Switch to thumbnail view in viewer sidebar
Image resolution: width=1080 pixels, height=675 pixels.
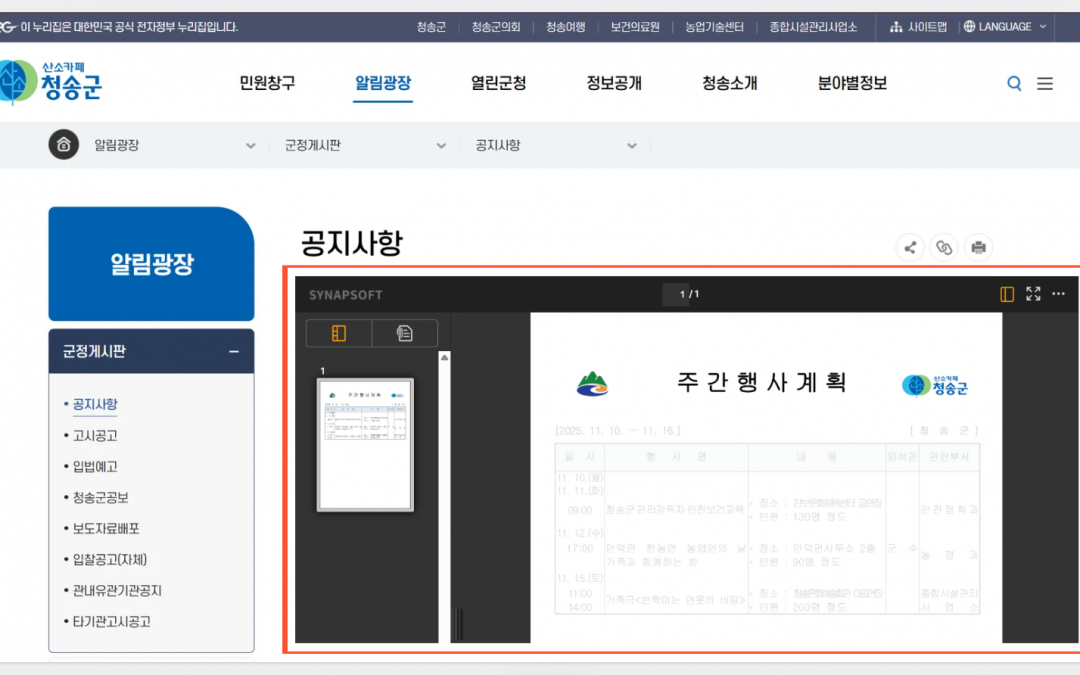(x=338, y=333)
